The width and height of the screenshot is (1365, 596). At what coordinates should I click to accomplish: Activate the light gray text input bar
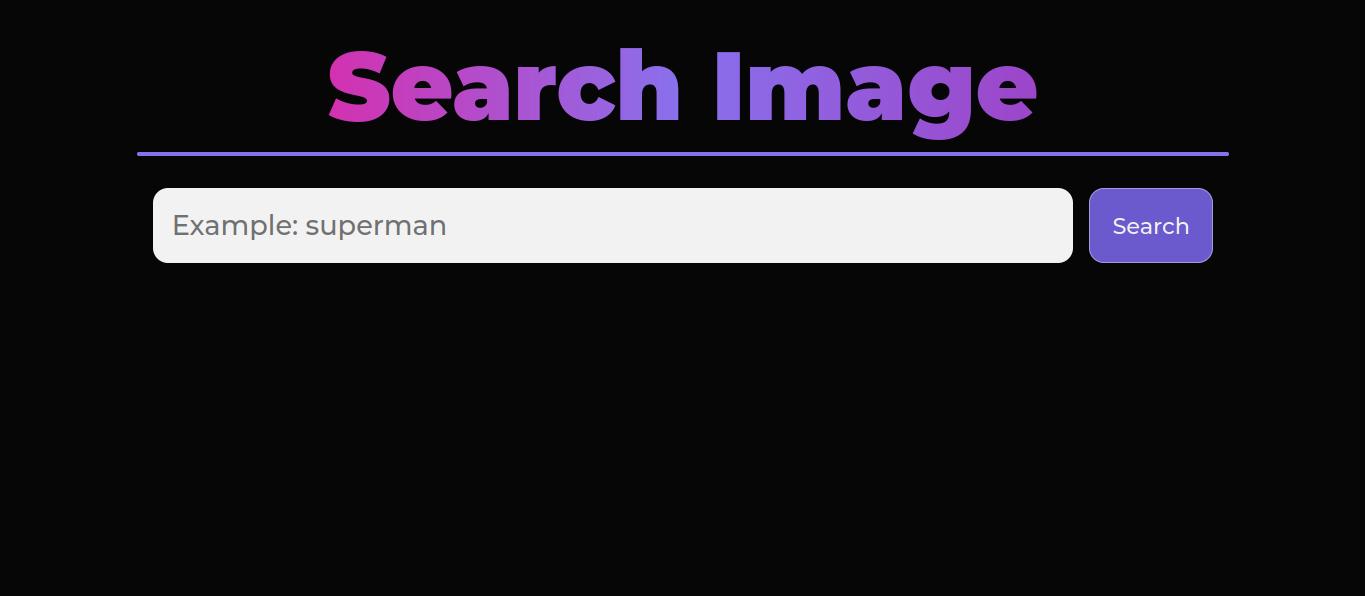(612, 226)
